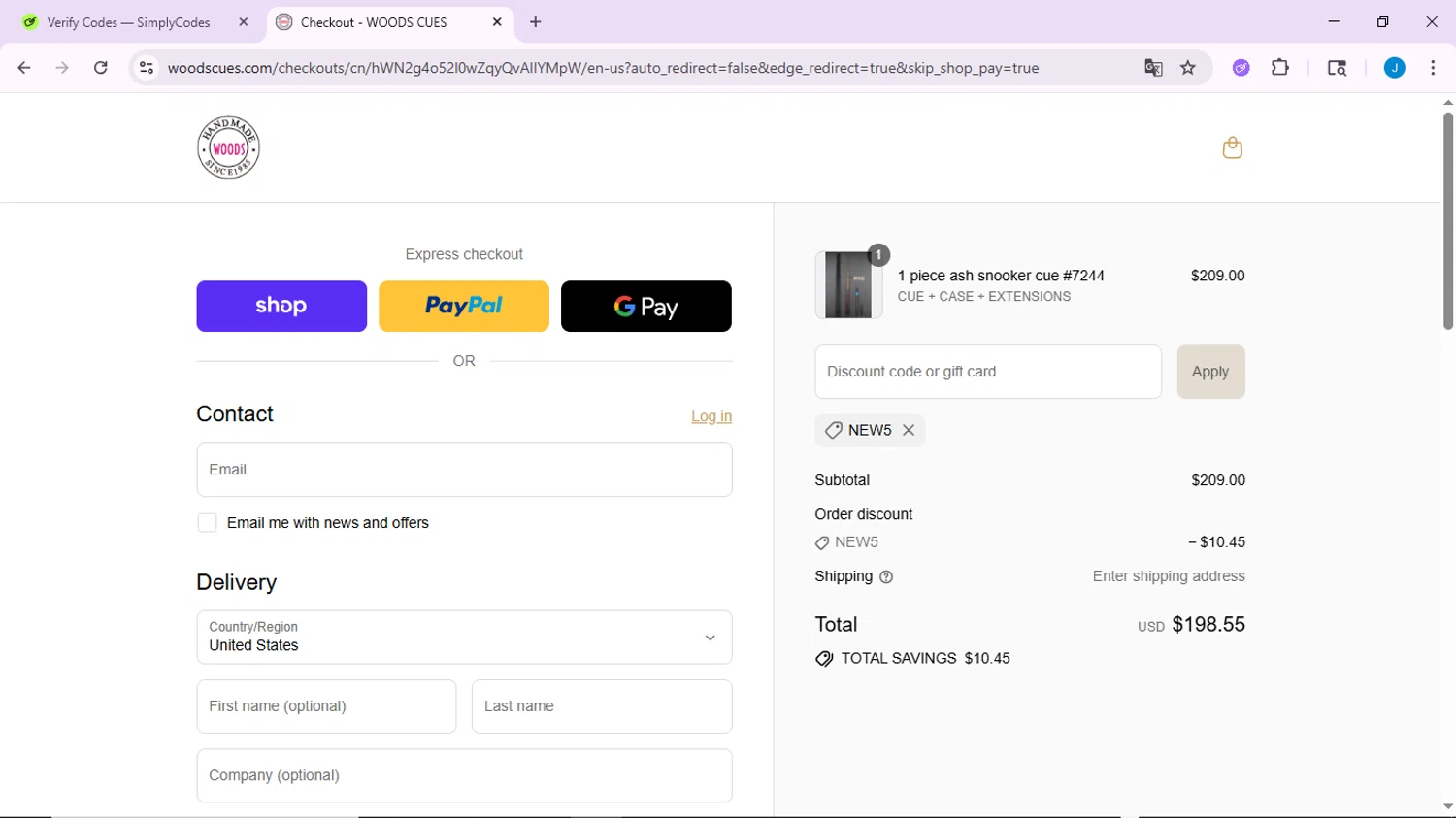Close the Verify Codes SimplyCodes tab

click(x=244, y=22)
